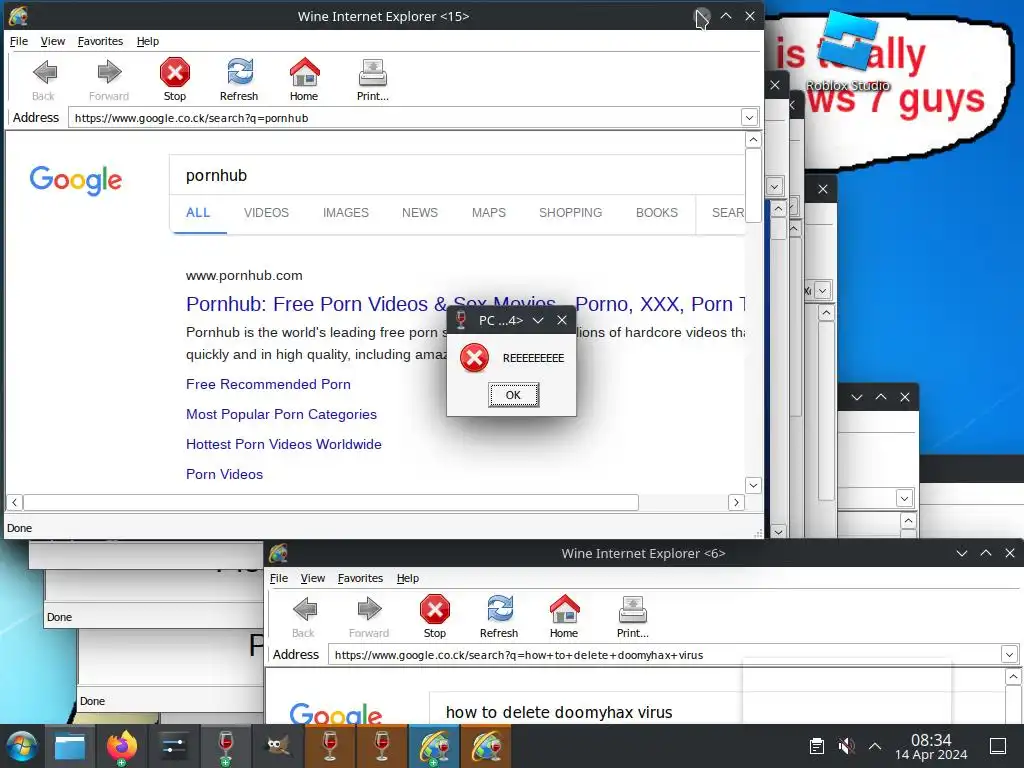Open Help menu in Internet Explorer <6>
This screenshot has height=768, width=1024.
[x=408, y=578]
